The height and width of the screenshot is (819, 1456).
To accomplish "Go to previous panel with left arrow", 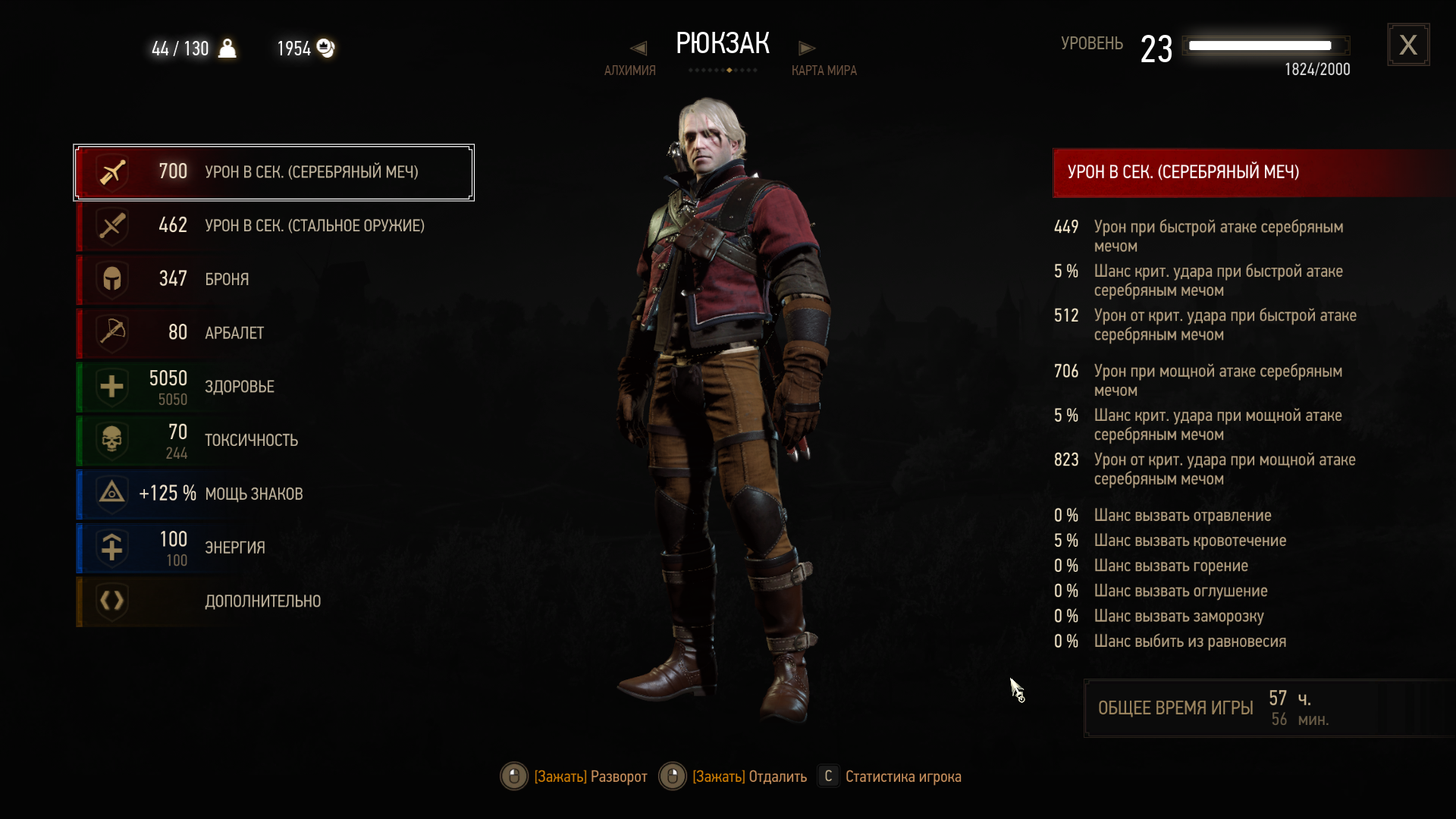I will tap(639, 49).
